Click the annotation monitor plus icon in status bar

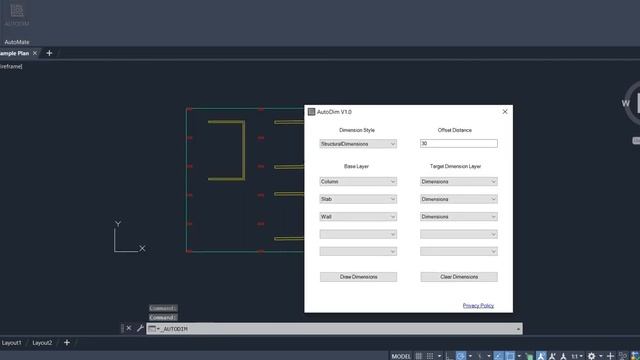click(x=610, y=356)
